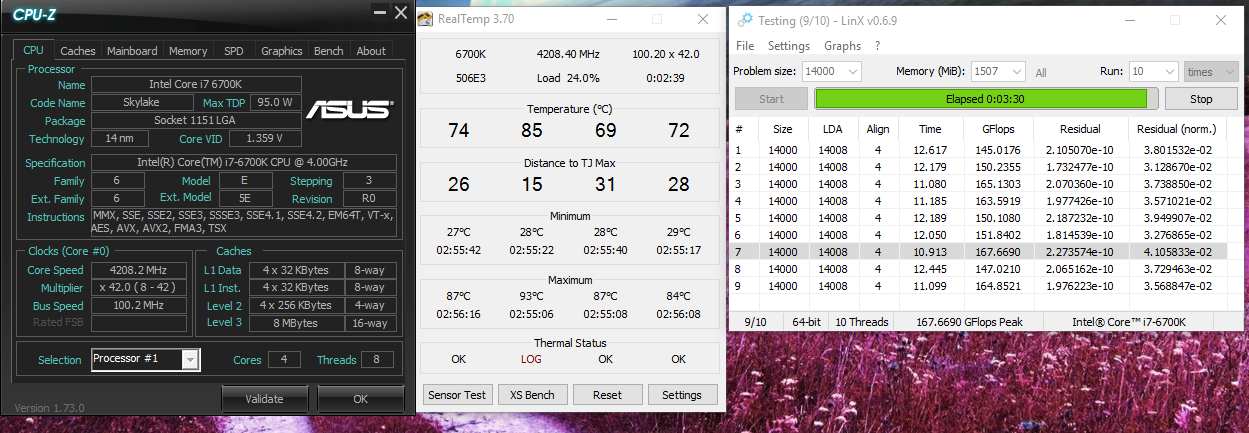This screenshot has height=433, width=1249.
Task: Open the ? help menu in LinX
Action: (877, 46)
